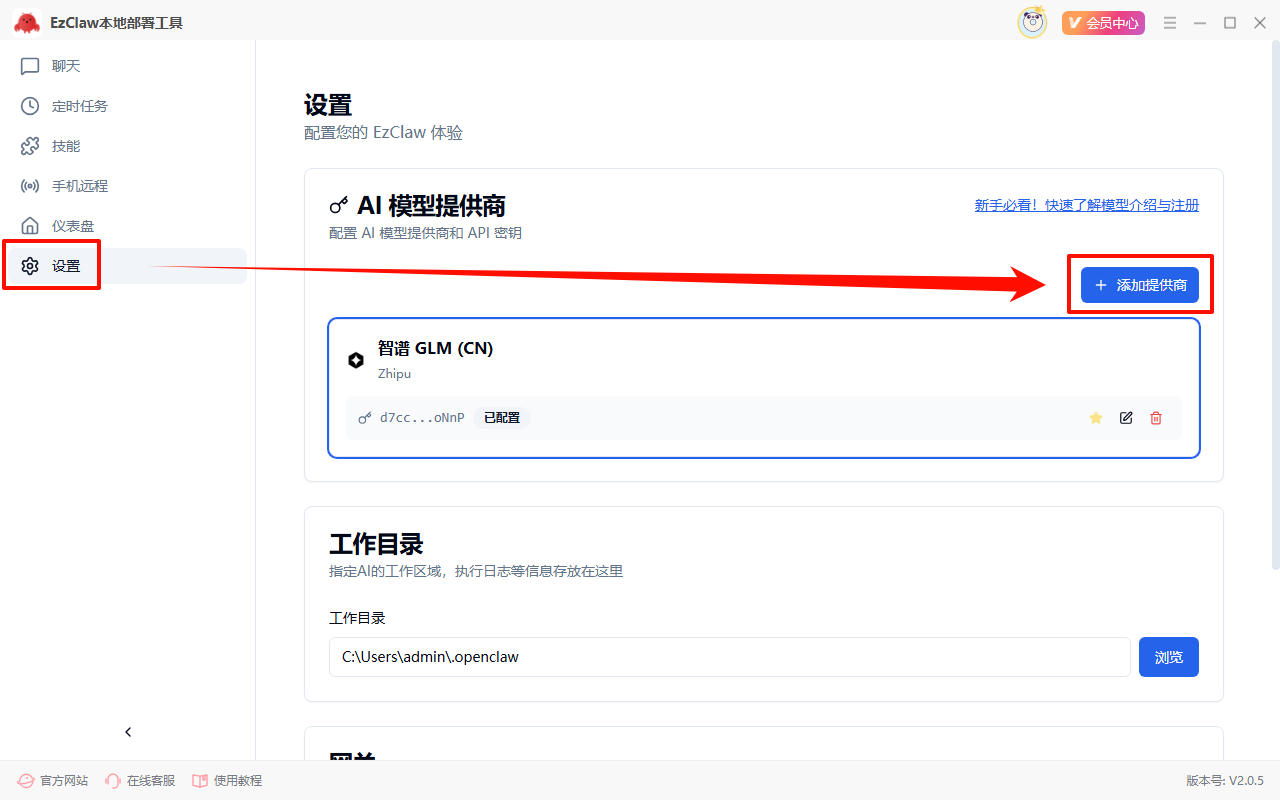Screen dimensions: 1280x800
Task: Open the hamburger menu in title bar
Action: pyautogui.click(x=1170, y=23)
